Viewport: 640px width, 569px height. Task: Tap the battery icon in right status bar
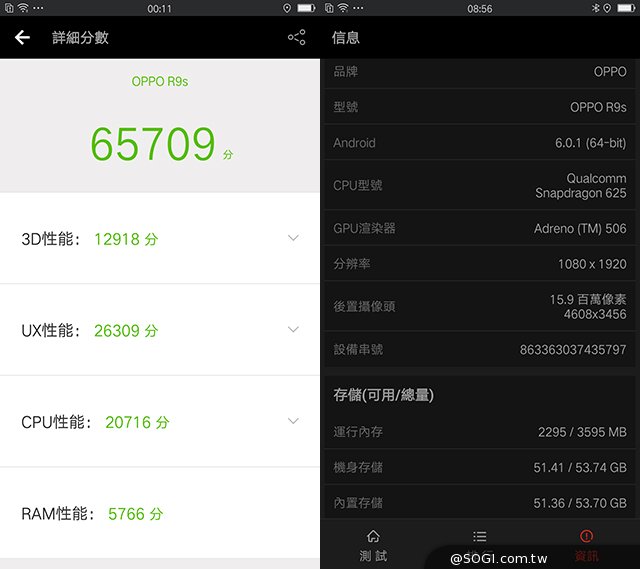coord(627,8)
